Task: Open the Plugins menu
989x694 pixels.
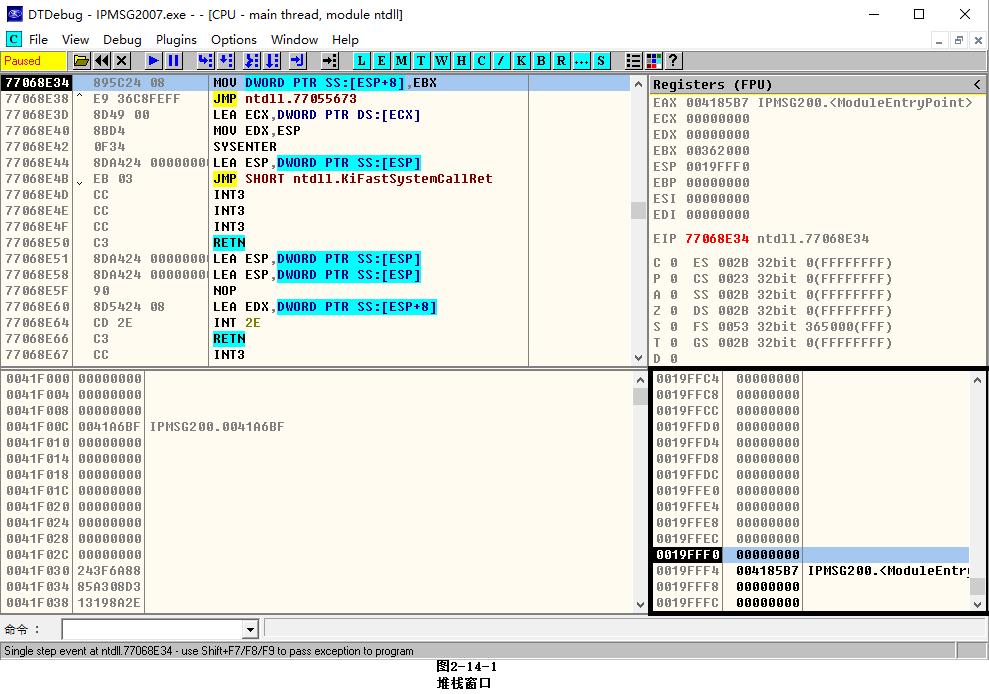Action: tap(176, 40)
